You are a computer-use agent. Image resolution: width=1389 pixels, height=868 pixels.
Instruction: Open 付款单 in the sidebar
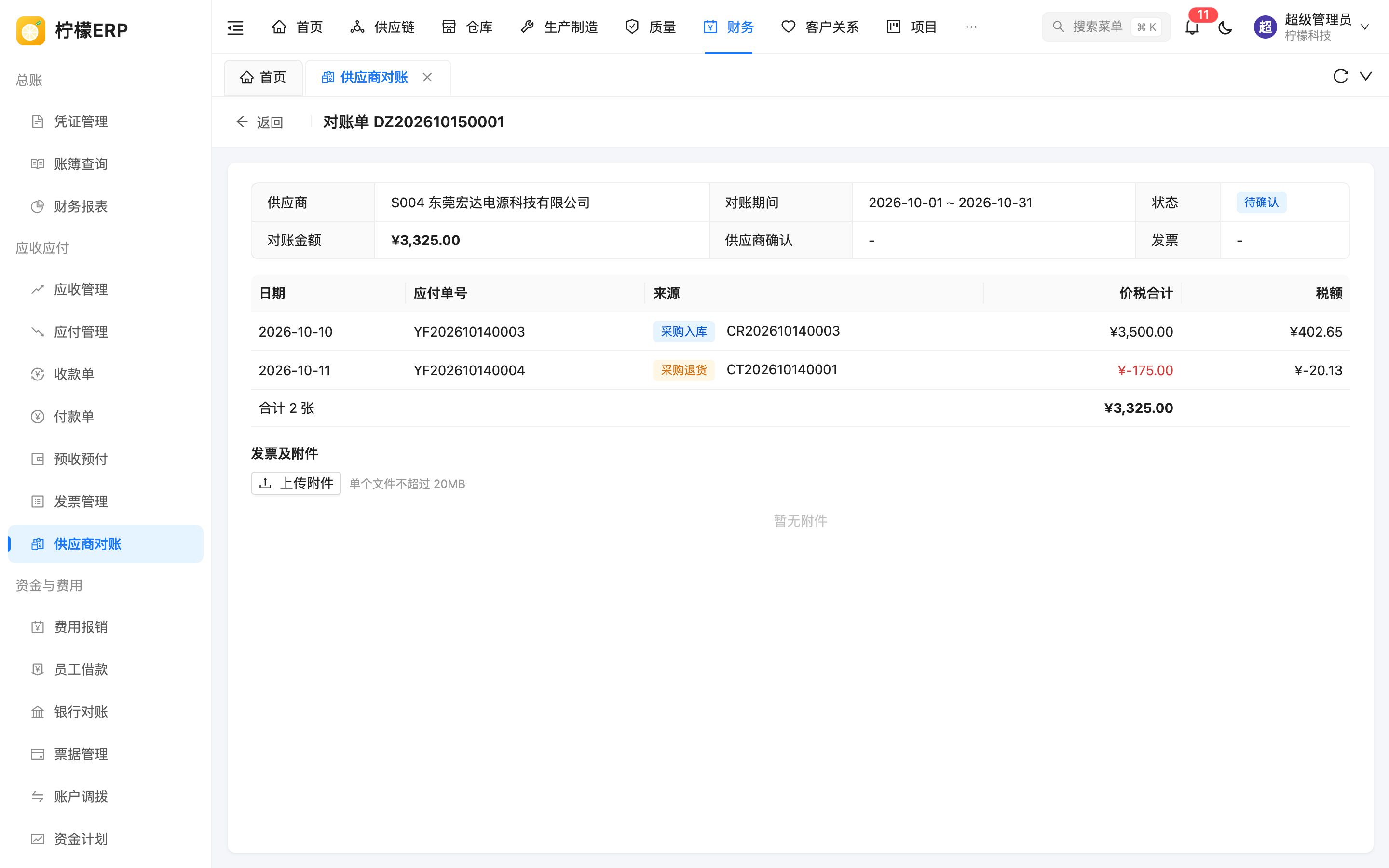point(106,417)
